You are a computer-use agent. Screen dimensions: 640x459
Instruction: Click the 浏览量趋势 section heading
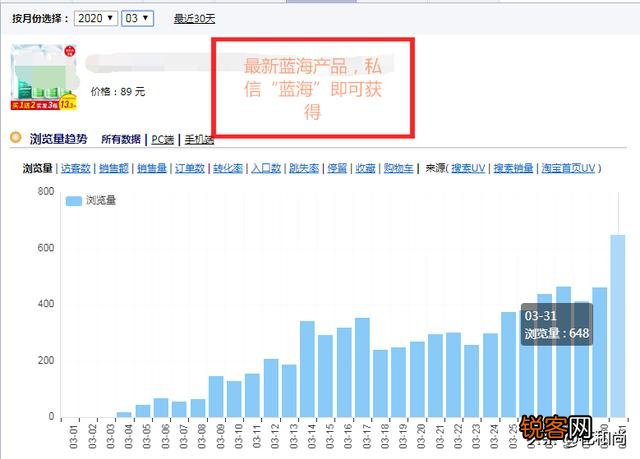[x=58, y=139]
